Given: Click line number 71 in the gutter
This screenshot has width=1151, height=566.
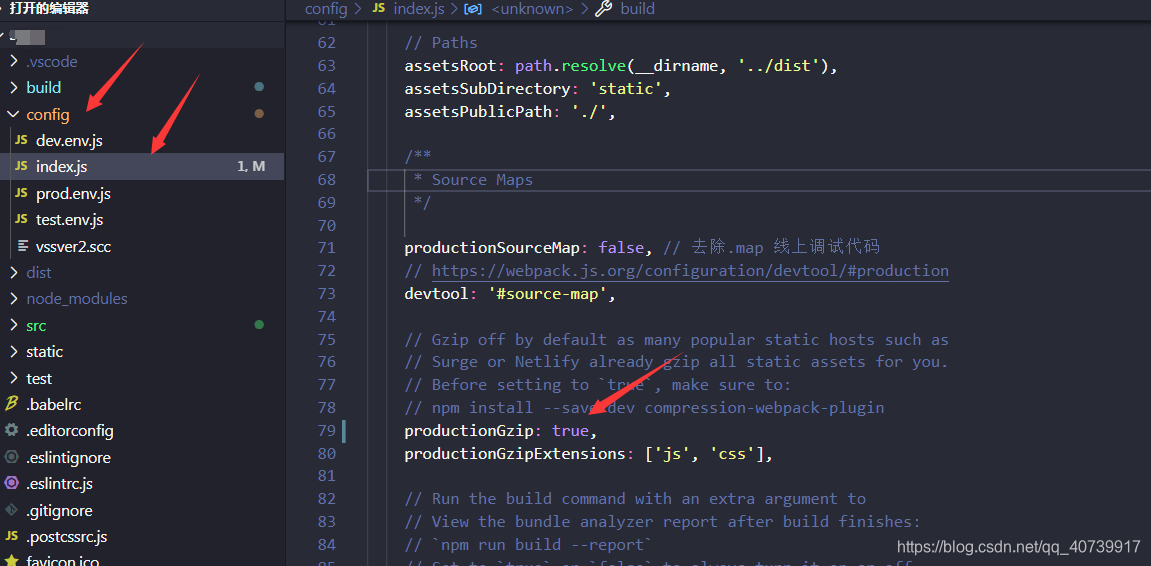Looking at the screenshot, I should point(326,248).
